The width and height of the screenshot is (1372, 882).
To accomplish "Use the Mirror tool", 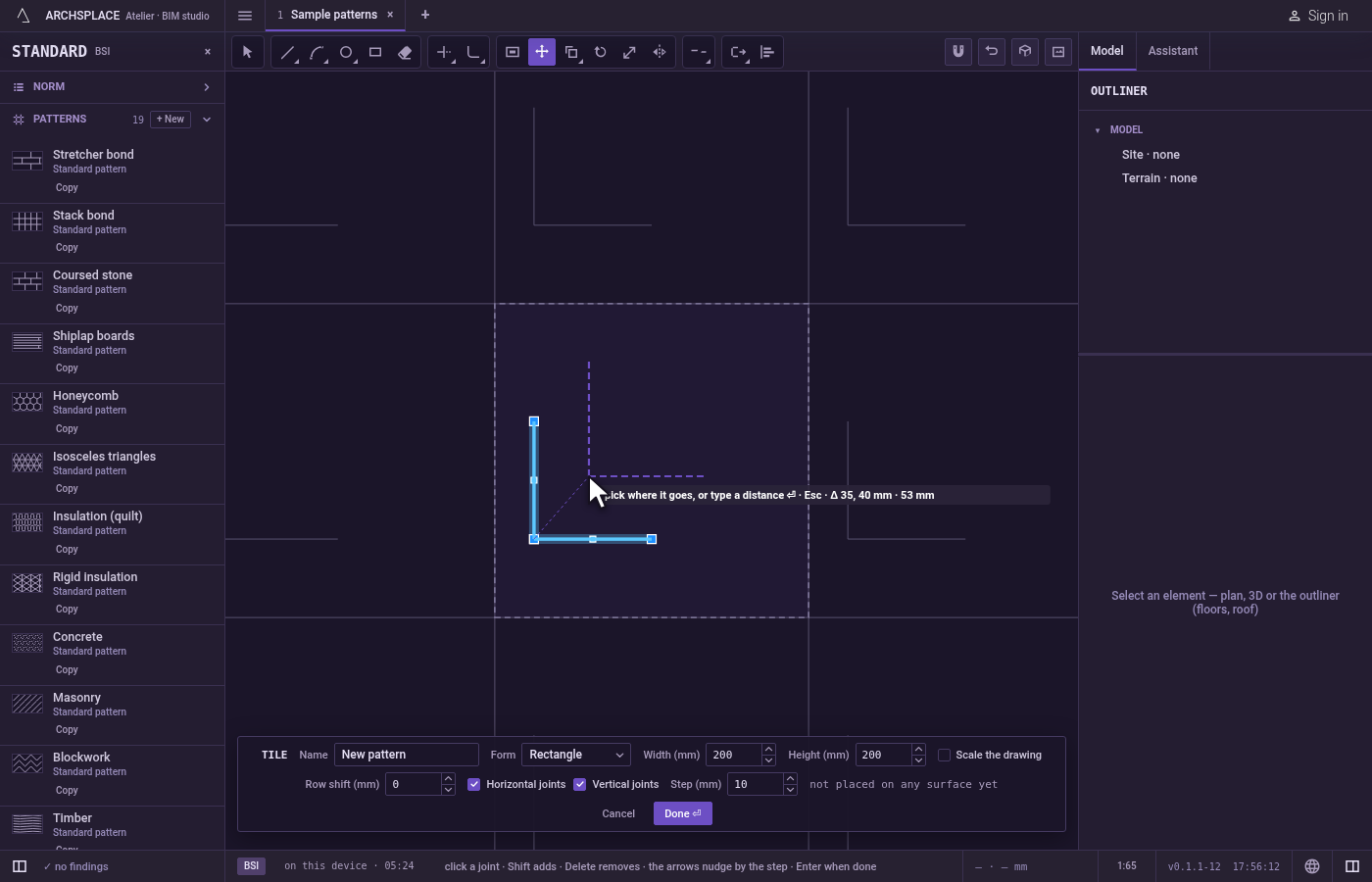I will pyautogui.click(x=660, y=52).
